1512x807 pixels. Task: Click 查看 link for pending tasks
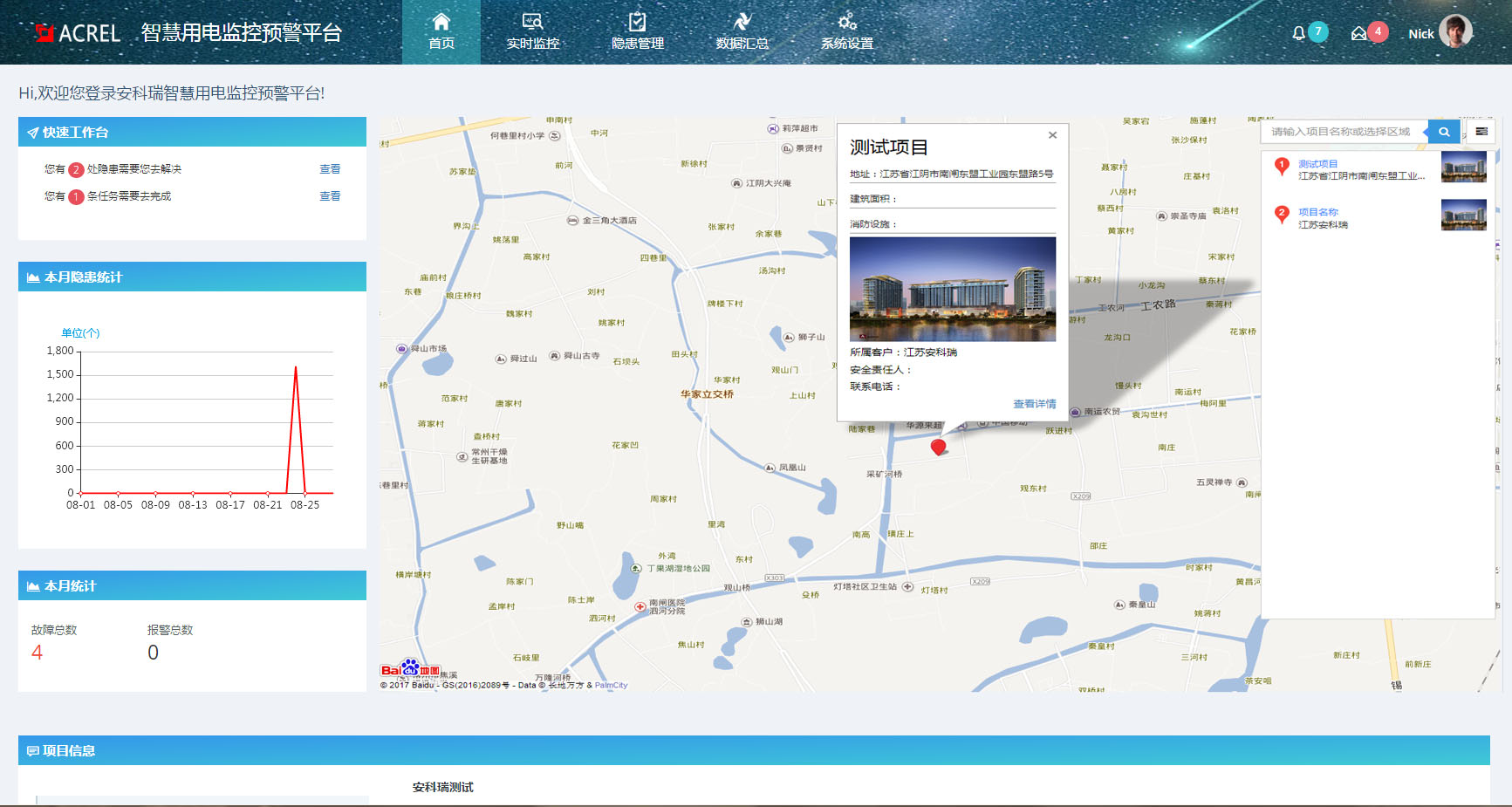tap(330, 196)
